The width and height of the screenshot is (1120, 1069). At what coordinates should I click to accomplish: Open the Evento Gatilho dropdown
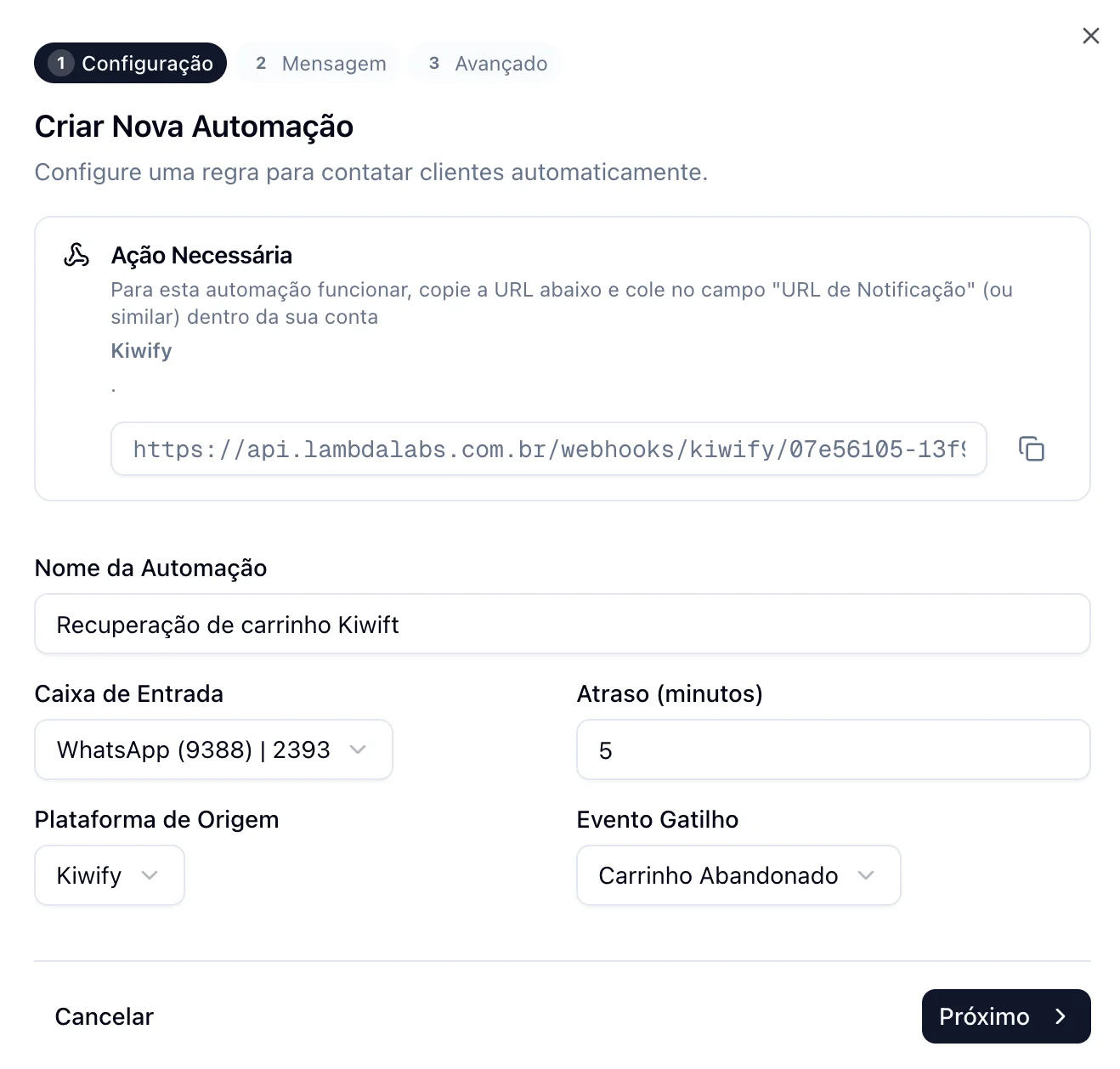tap(738, 875)
